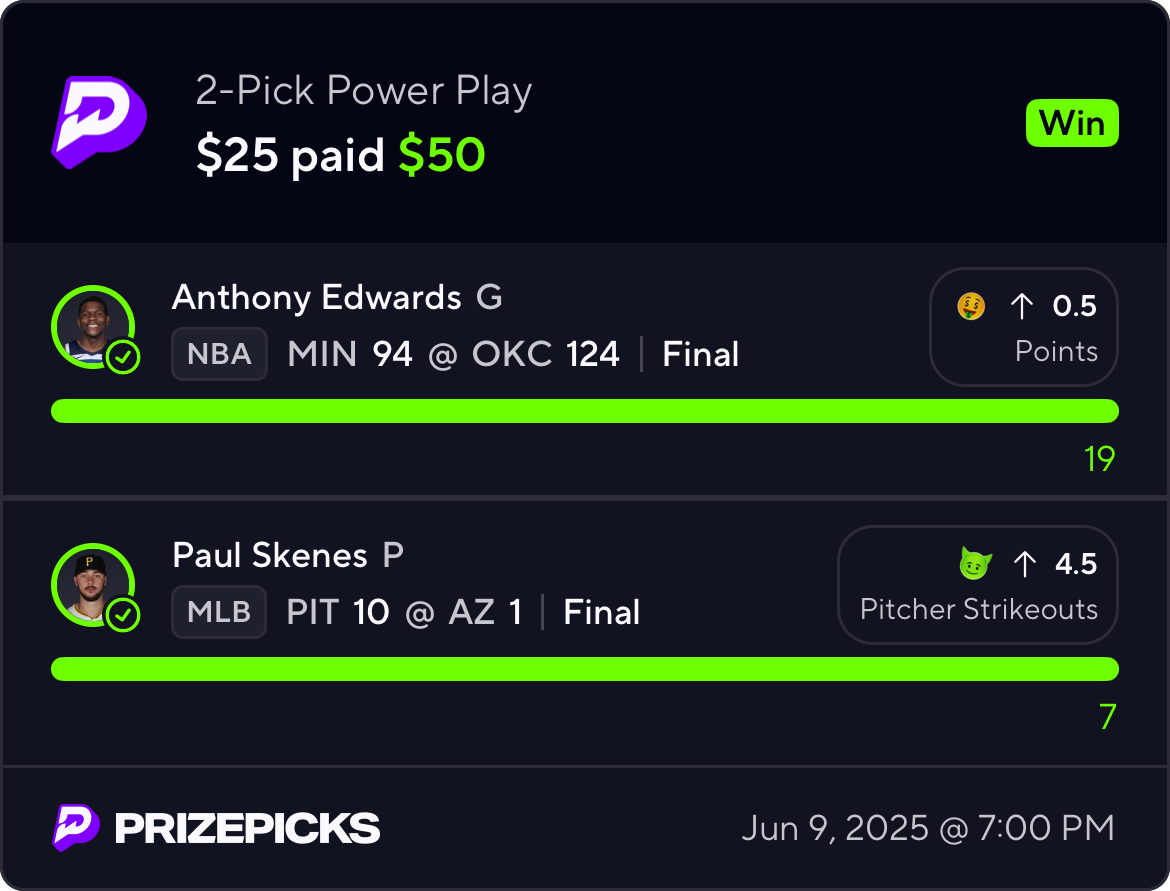Click Anthony Edwards green progress bar

pos(584,411)
